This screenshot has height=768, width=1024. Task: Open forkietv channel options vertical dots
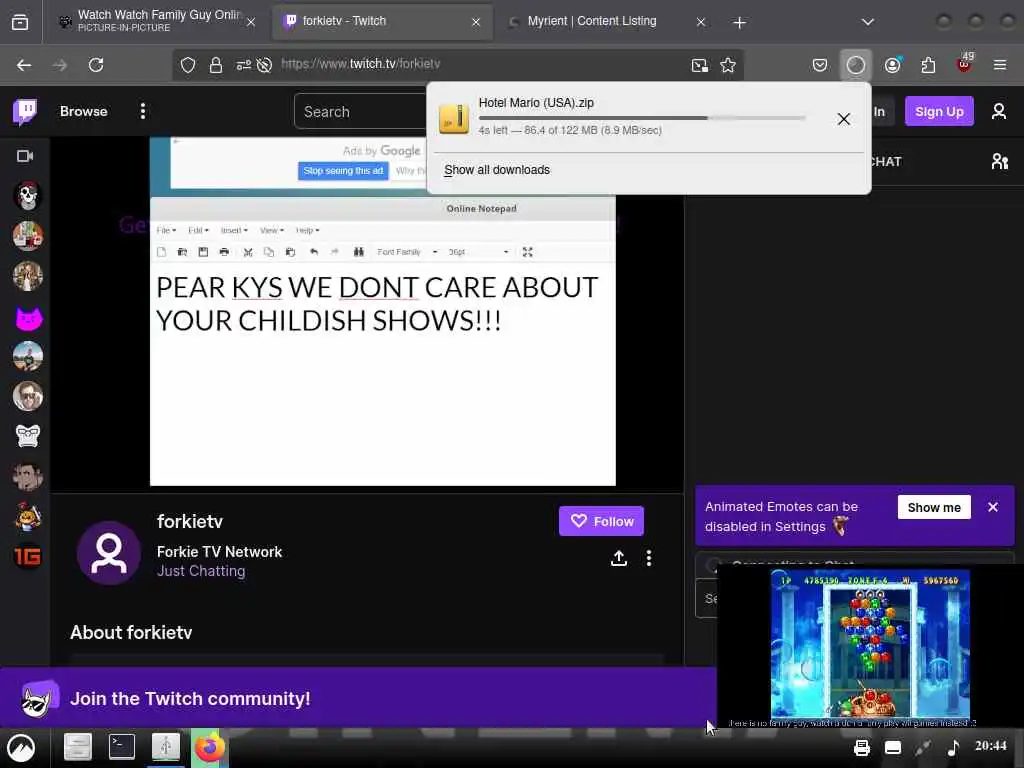[x=648, y=558]
